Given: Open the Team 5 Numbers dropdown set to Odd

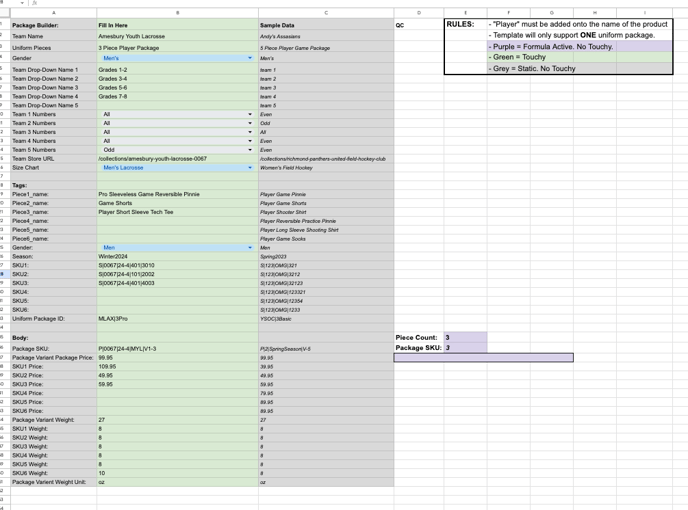Looking at the screenshot, I should [x=249, y=150].
